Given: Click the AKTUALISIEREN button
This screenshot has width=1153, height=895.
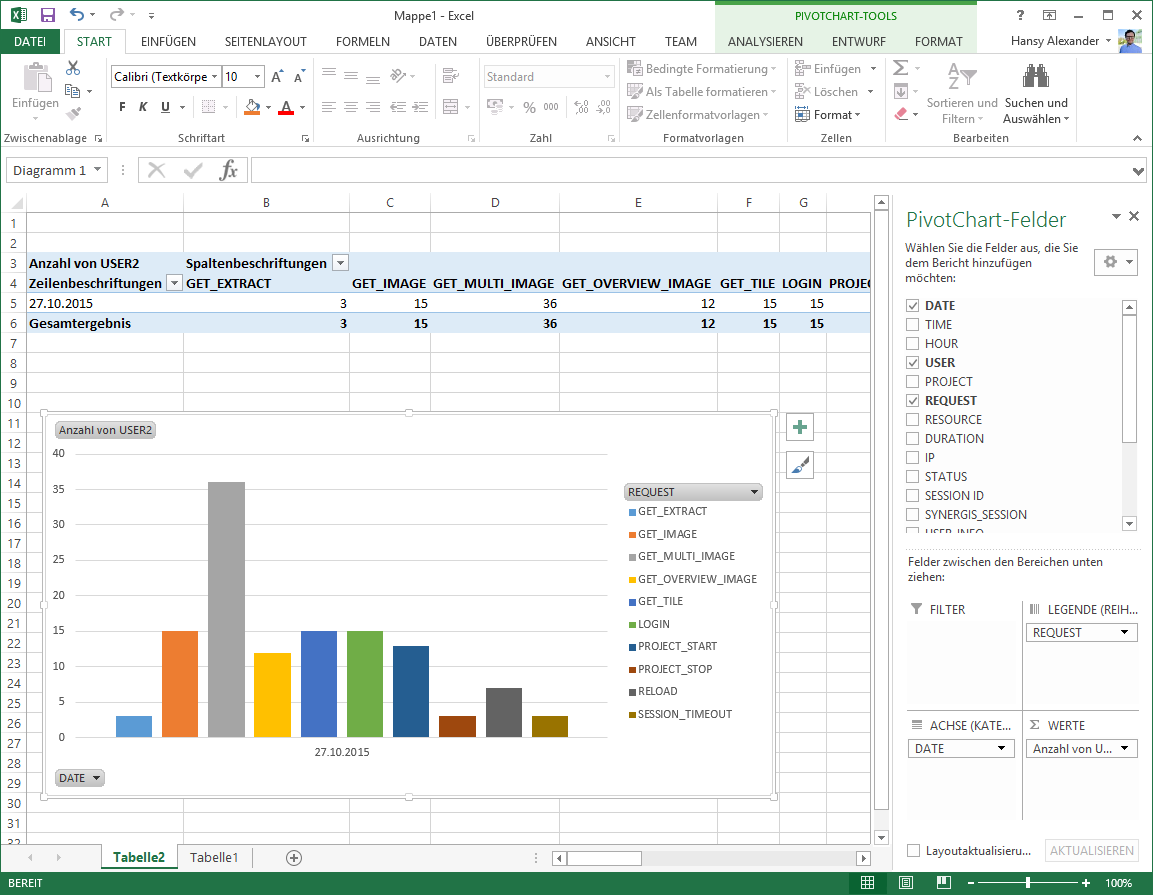Looking at the screenshot, I should (x=1091, y=850).
